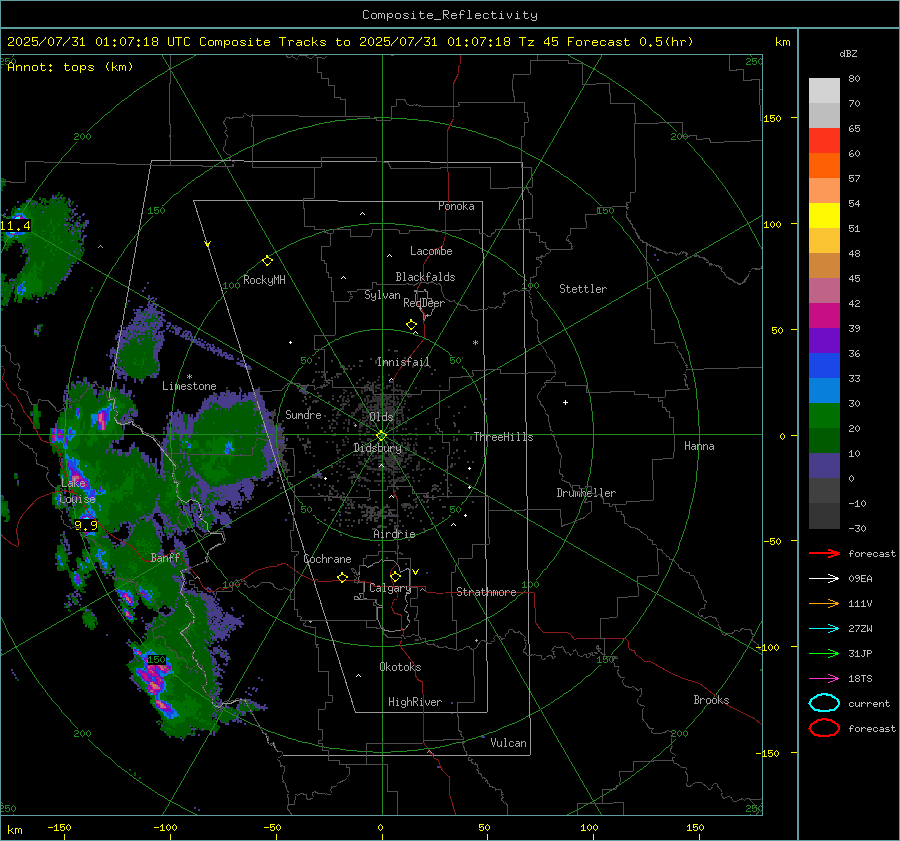This screenshot has height=841, width=900.
Task: Click the Strathmore label
Action: click(x=486, y=592)
